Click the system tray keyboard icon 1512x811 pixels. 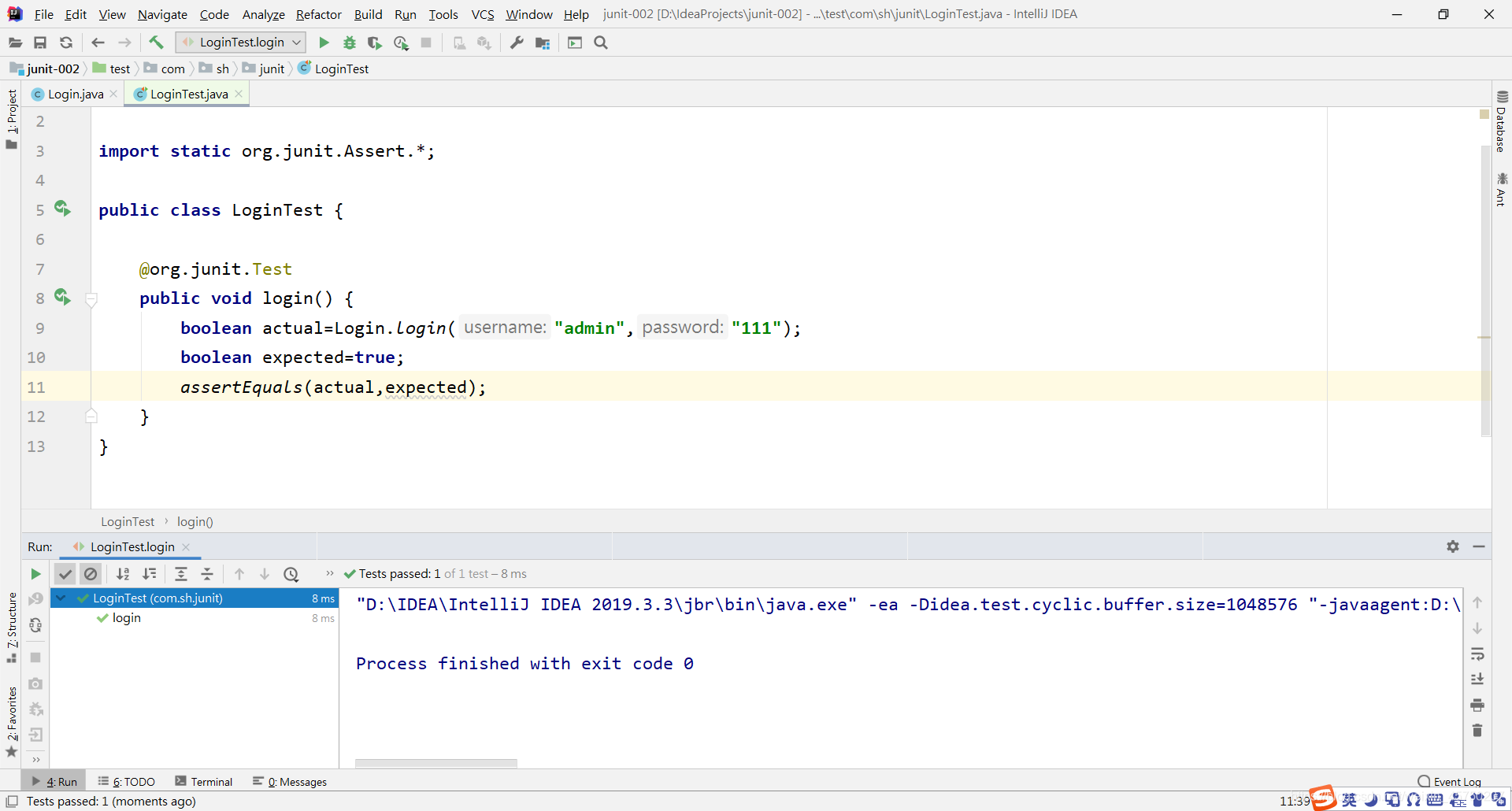[x=1435, y=800]
